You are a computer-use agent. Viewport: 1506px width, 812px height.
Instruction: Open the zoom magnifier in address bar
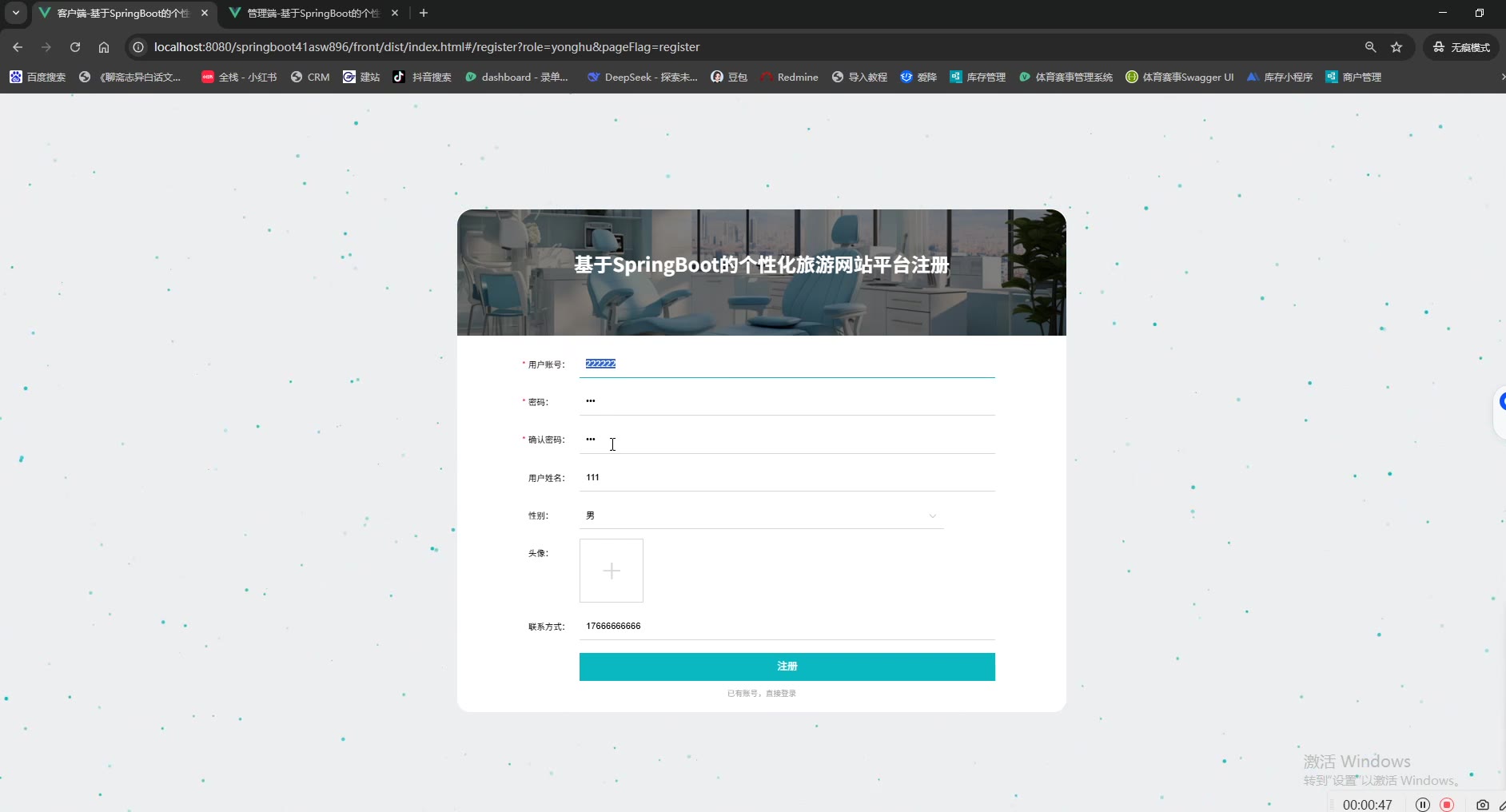click(x=1370, y=47)
